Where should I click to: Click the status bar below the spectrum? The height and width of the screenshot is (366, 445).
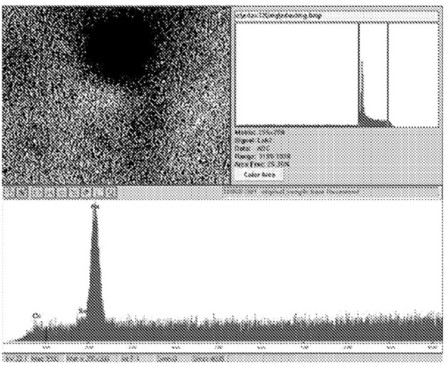coord(222,359)
